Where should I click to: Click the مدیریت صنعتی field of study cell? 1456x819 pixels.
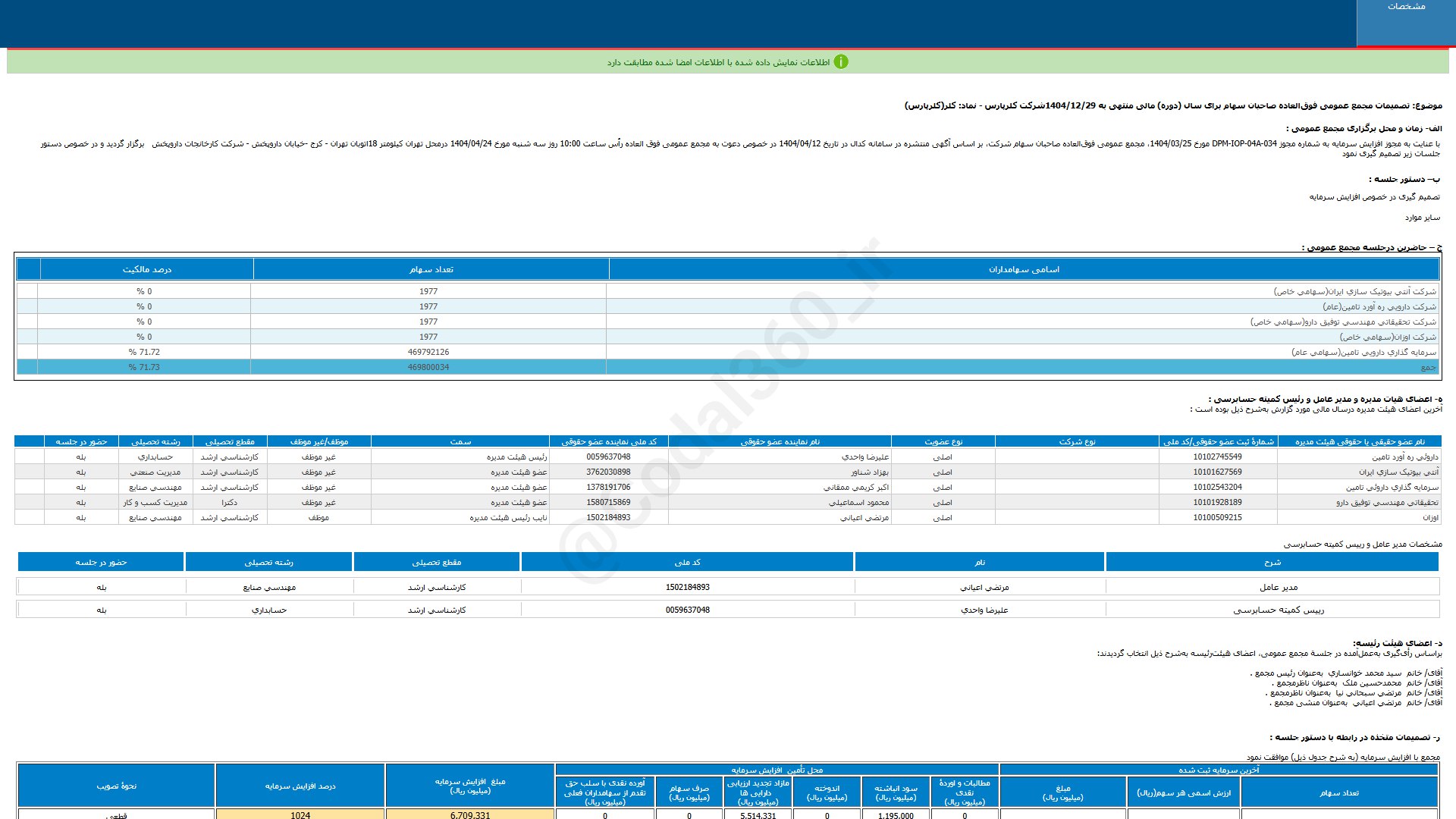[155, 472]
